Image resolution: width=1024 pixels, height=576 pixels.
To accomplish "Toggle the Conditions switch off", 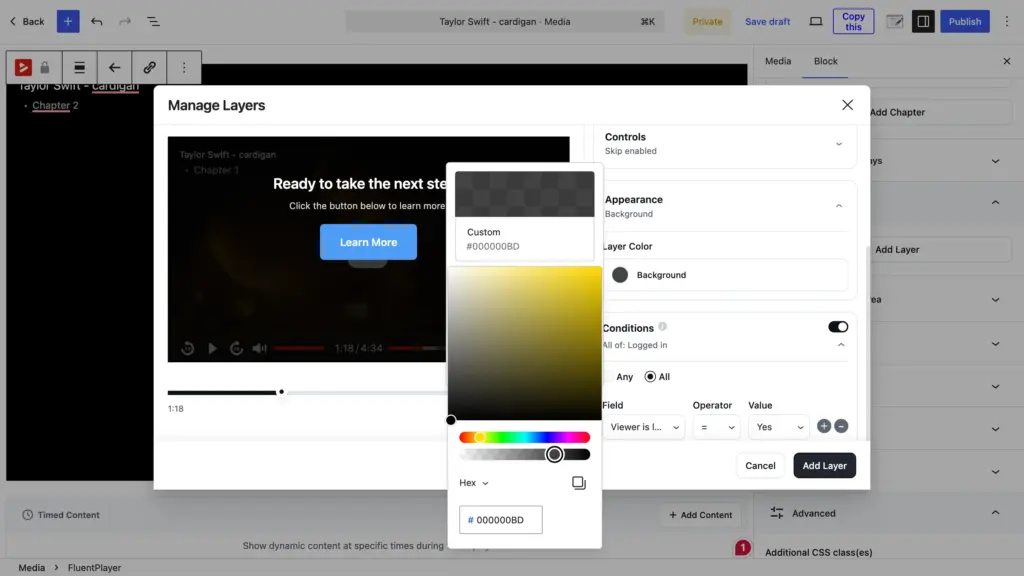I will 838,327.
